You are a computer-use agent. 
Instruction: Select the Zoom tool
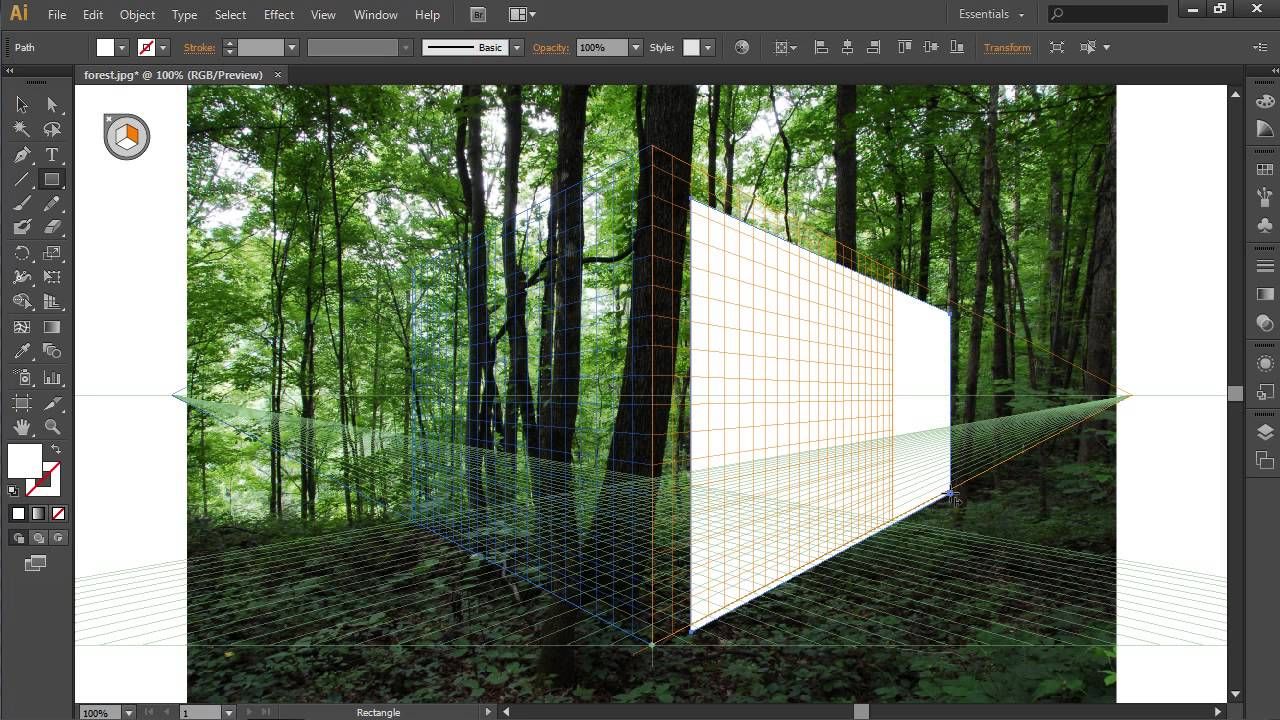coord(52,427)
